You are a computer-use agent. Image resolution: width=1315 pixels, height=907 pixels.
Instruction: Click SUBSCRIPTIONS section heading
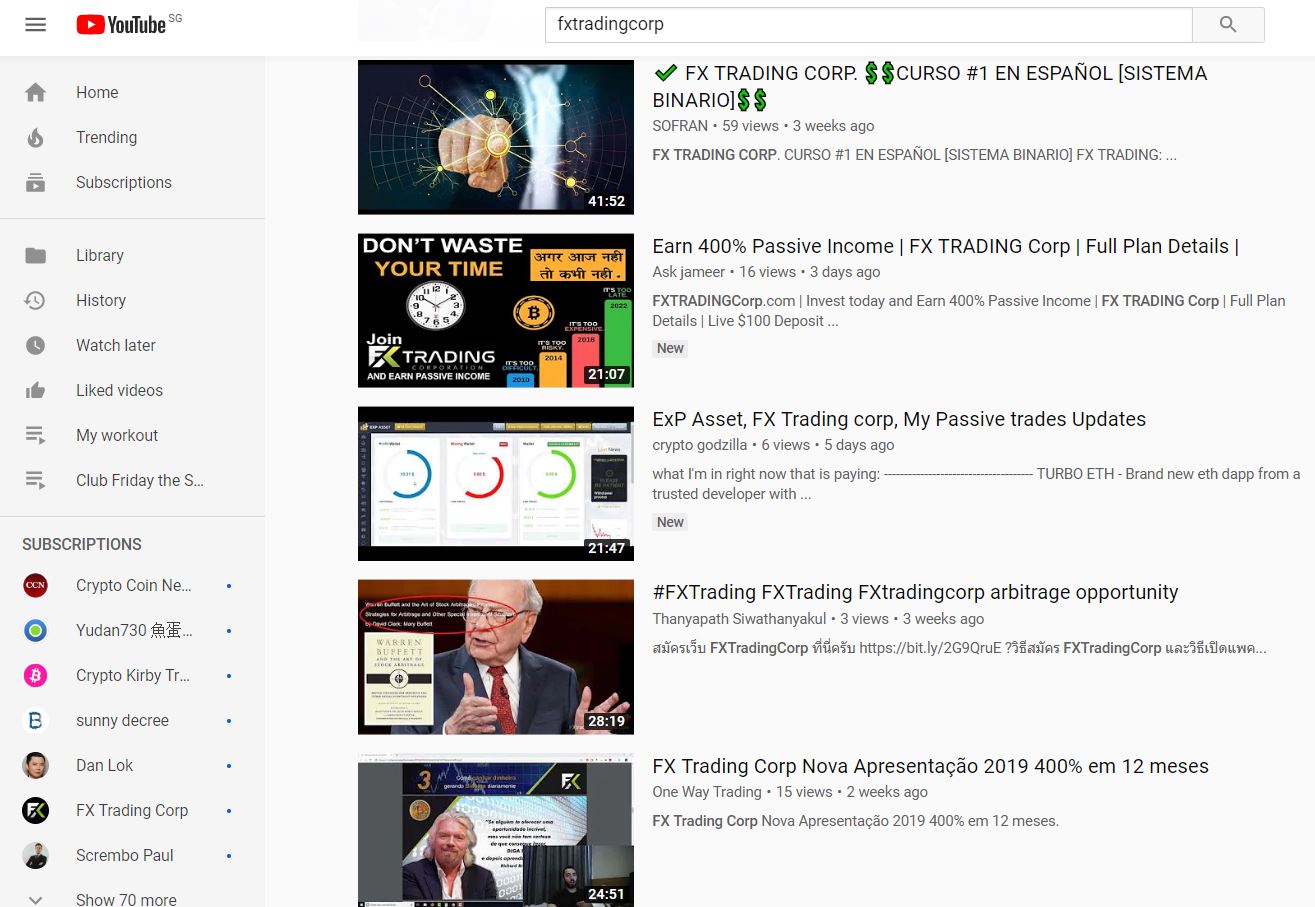82,544
